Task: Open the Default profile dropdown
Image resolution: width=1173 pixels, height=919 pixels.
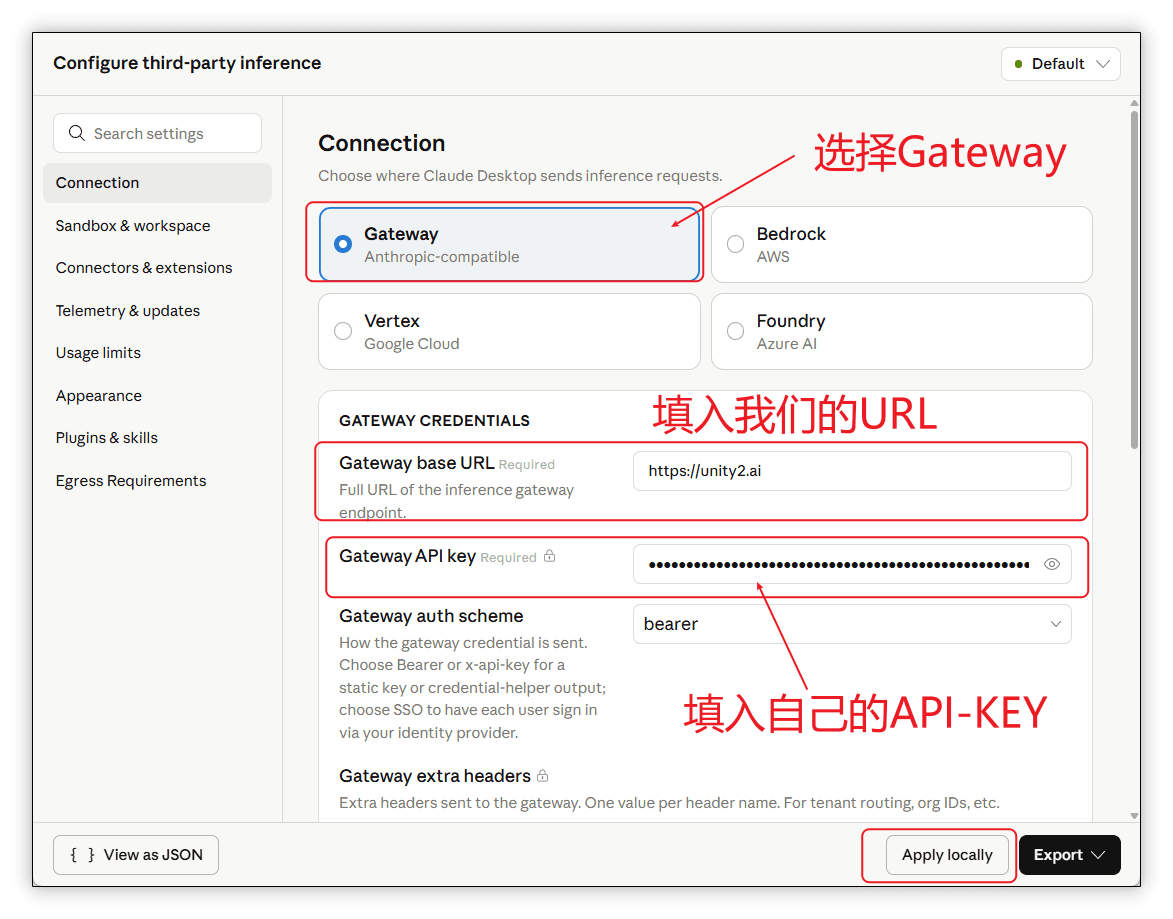Action: (x=1060, y=64)
